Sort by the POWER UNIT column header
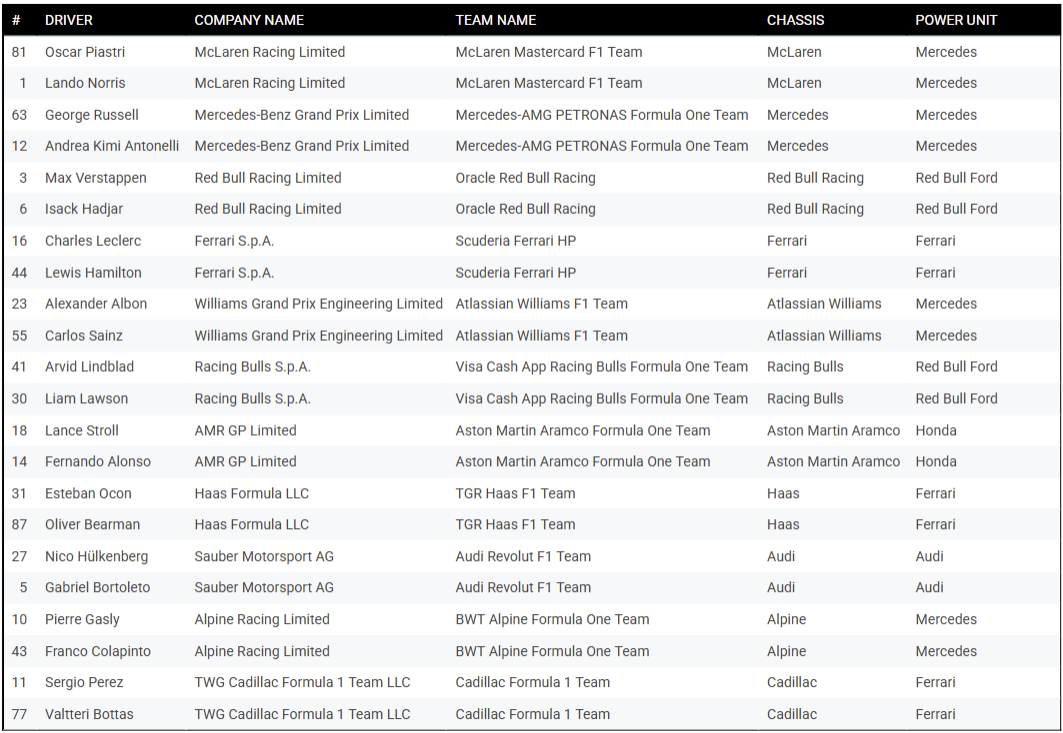Screen dimensions: 1063x733 click(950, 20)
